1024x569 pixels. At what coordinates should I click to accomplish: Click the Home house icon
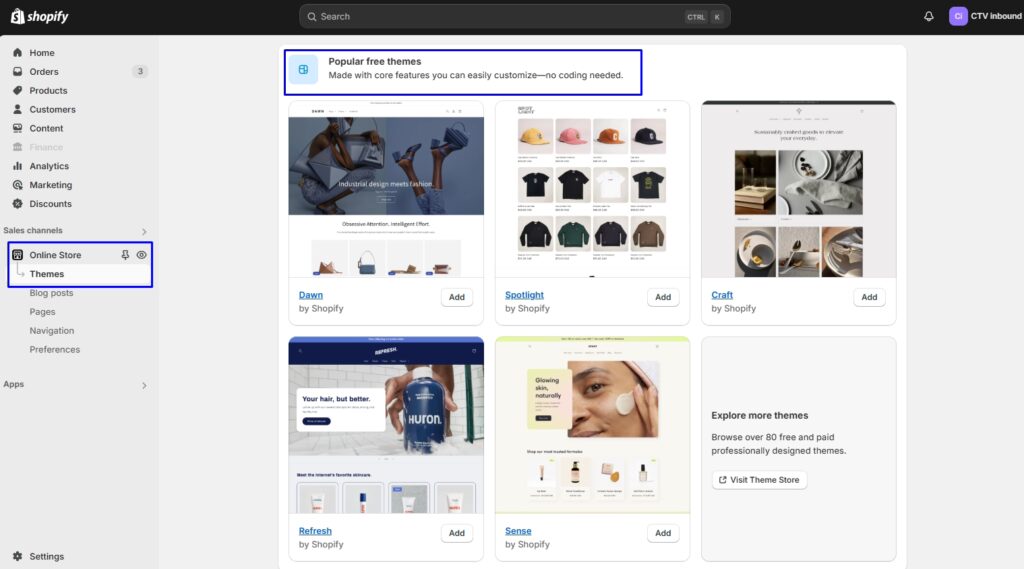click(18, 52)
